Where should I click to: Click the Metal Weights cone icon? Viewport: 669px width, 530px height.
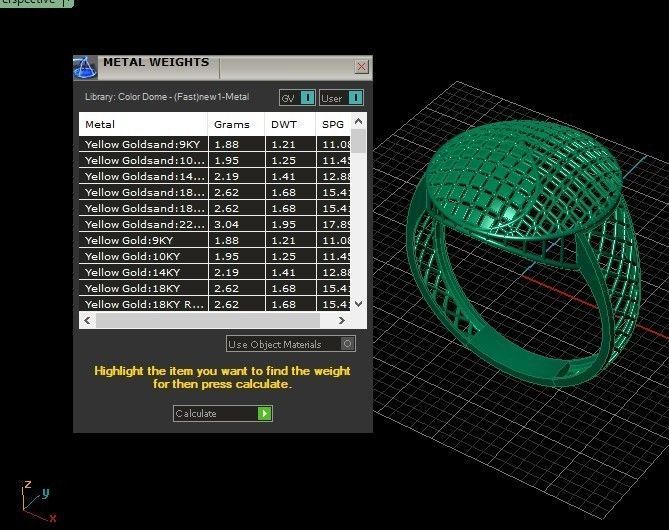pos(85,68)
